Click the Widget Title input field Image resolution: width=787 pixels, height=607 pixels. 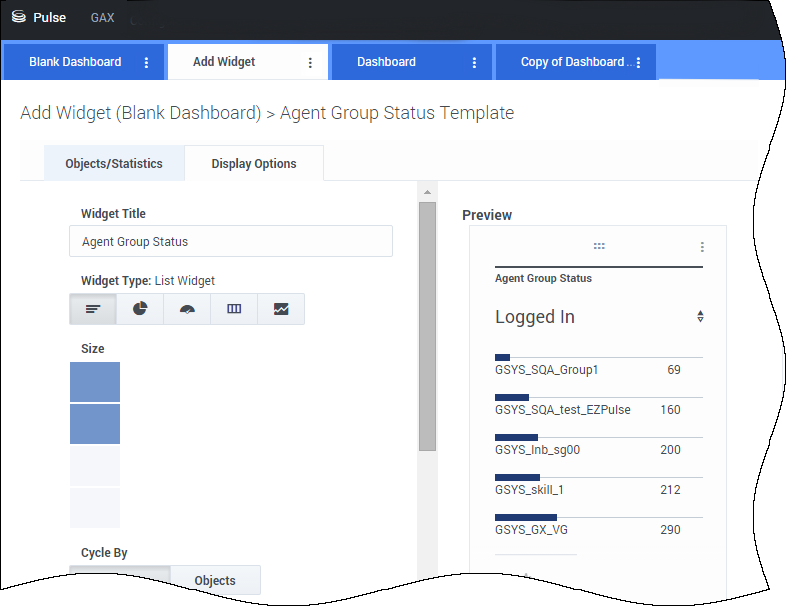point(231,241)
